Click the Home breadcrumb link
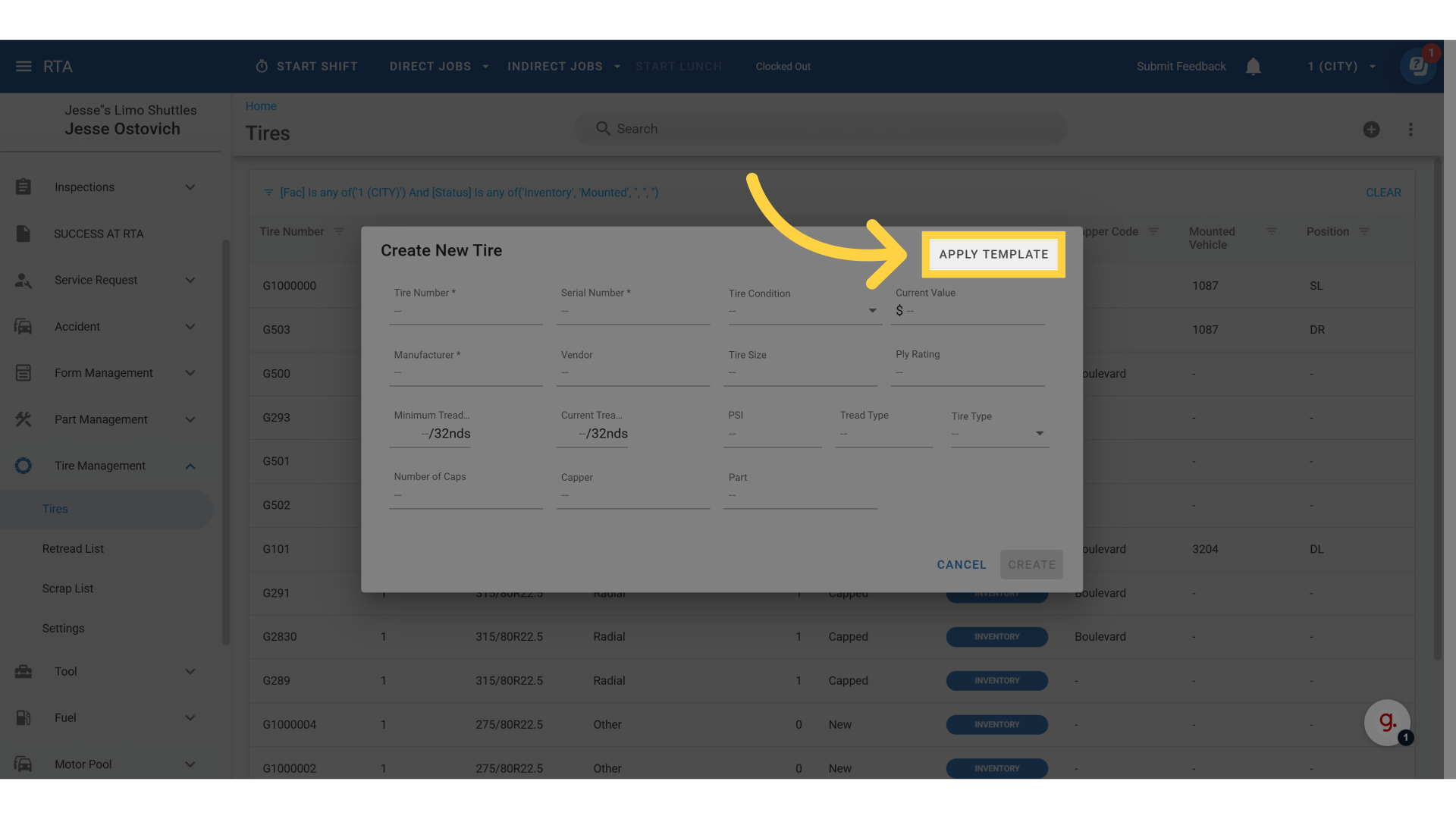 click(x=261, y=106)
